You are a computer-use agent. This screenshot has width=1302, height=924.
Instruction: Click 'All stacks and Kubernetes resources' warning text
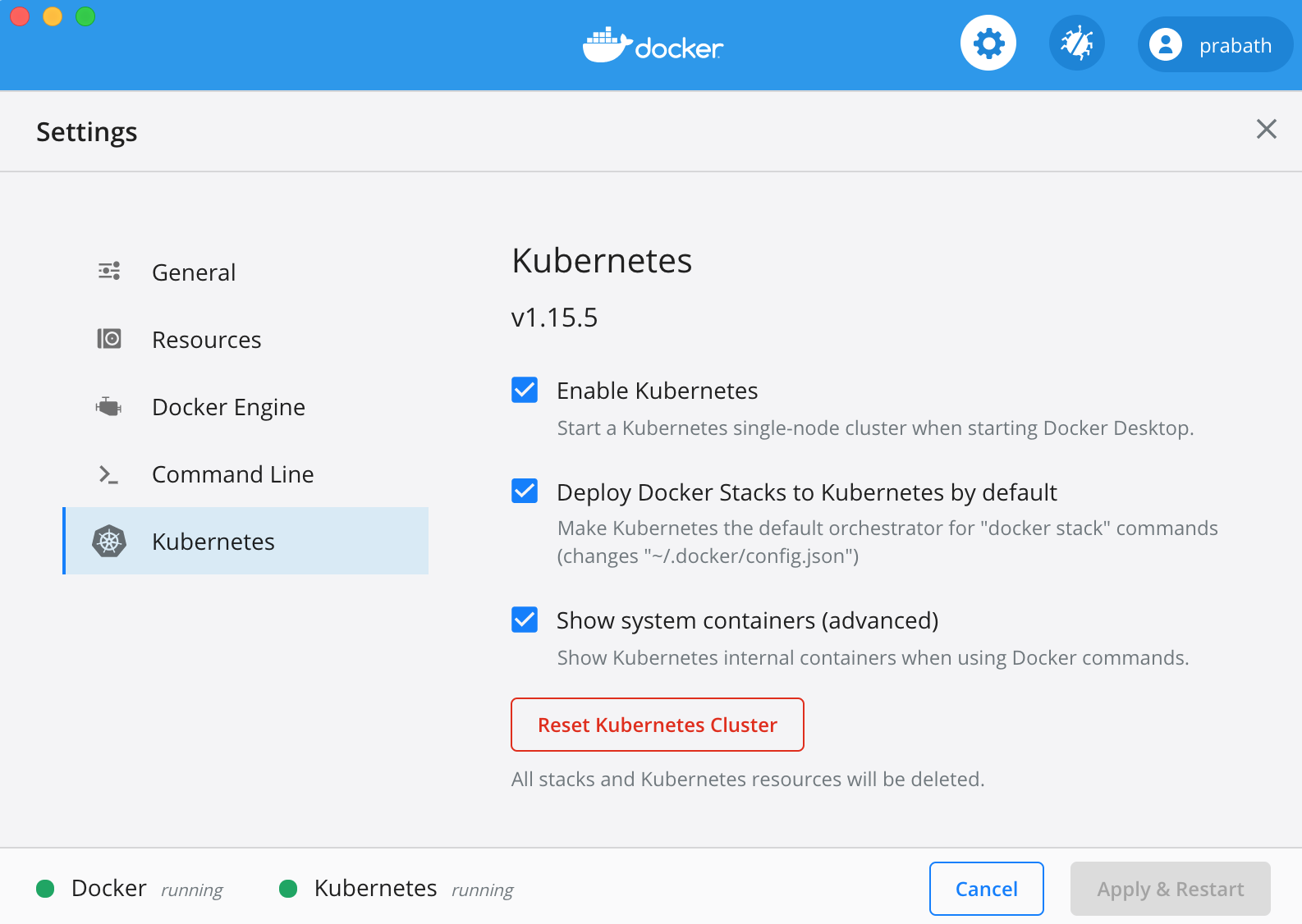(748, 780)
